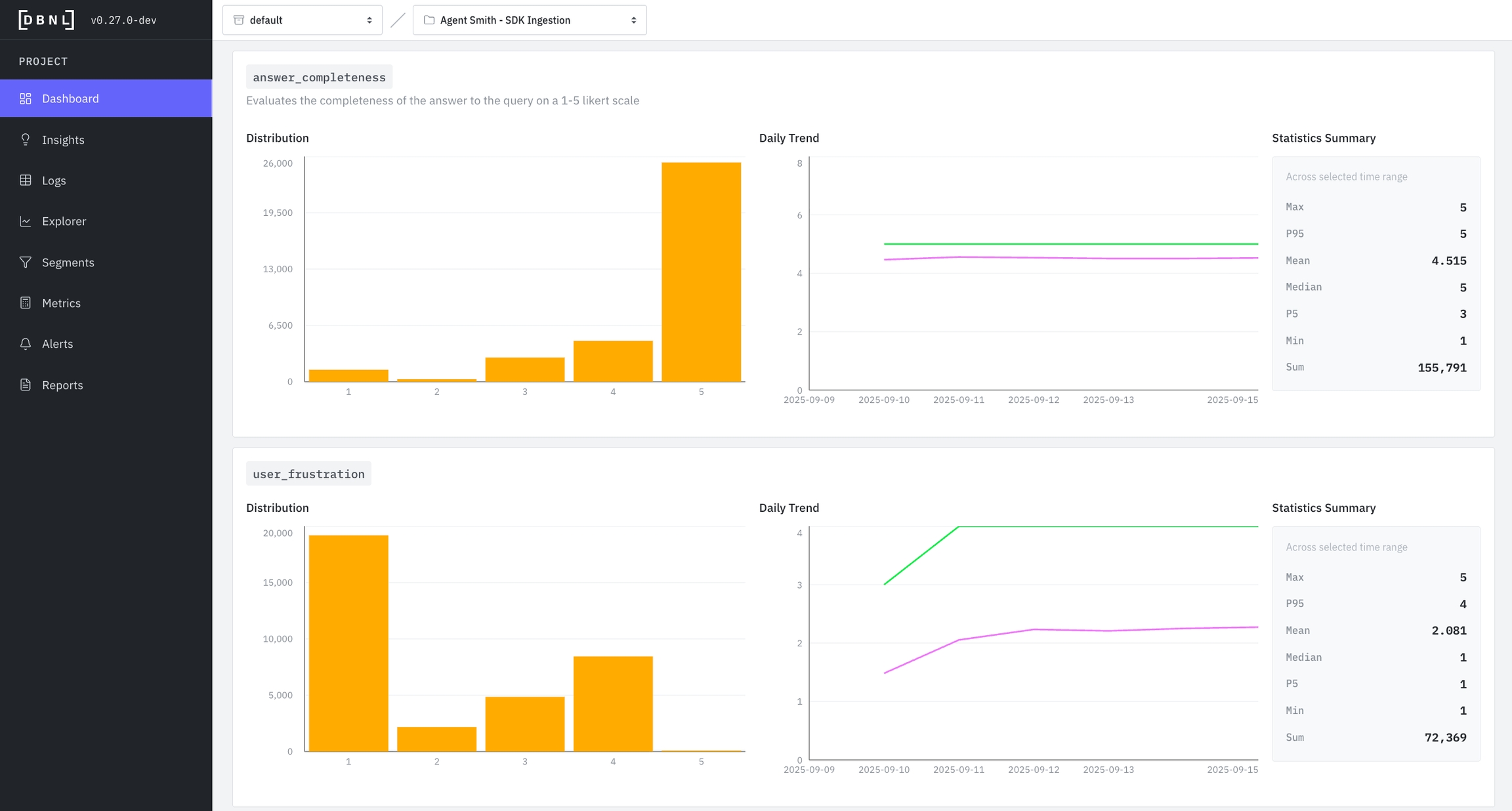Click the project dropdown's up-down arrows
The width and height of the screenshot is (1512, 811).
pos(633,20)
